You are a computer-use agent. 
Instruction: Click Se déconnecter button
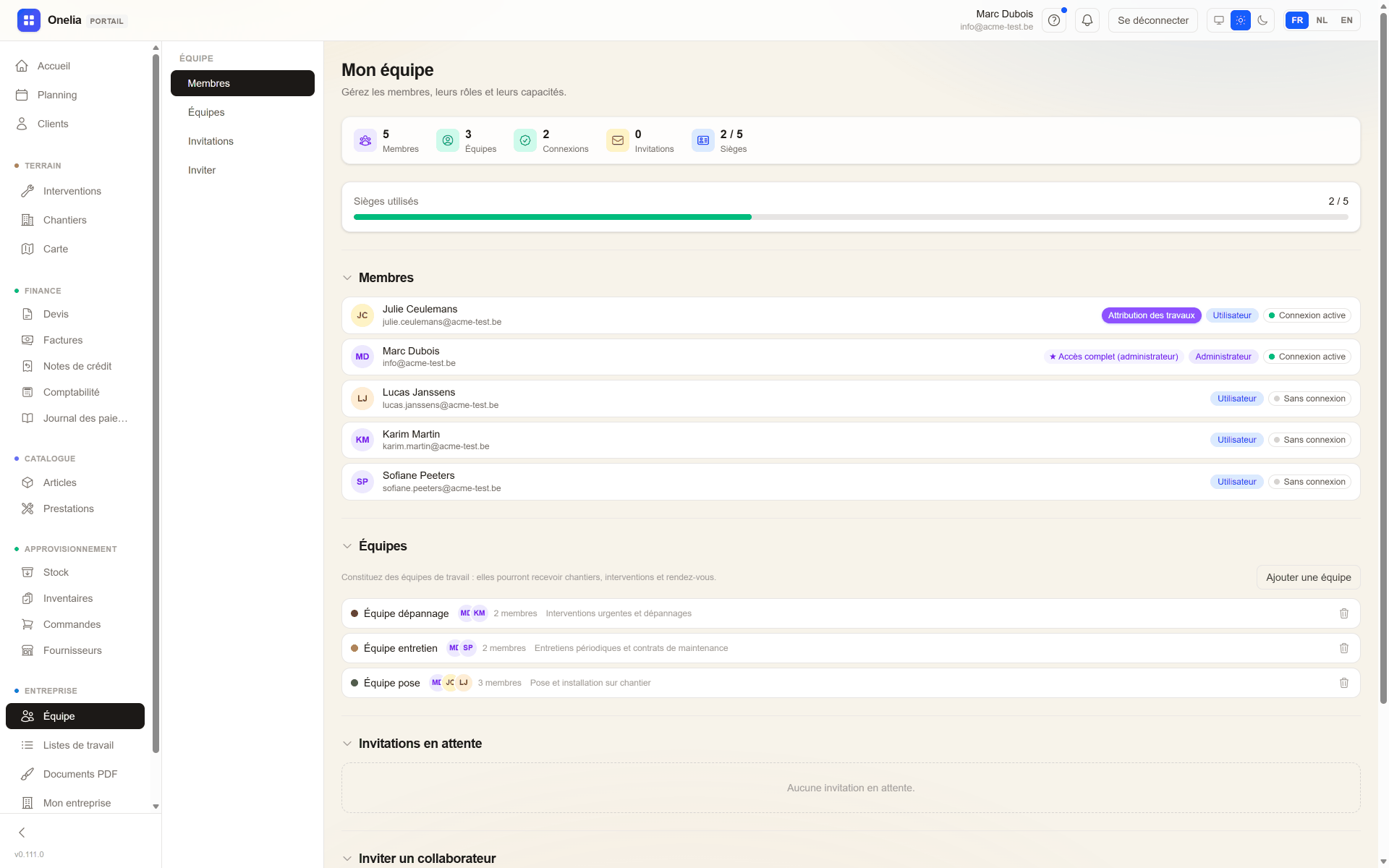click(1153, 20)
